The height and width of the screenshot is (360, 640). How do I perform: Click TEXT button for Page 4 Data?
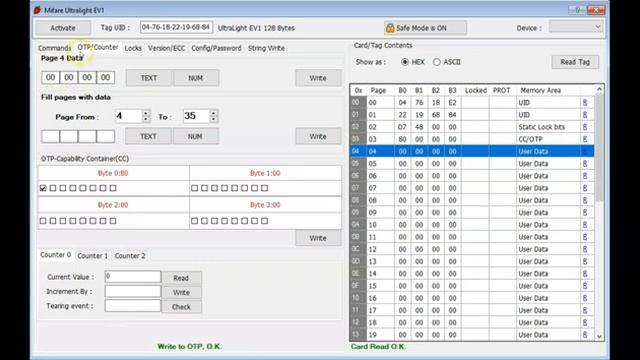[x=149, y=78]
